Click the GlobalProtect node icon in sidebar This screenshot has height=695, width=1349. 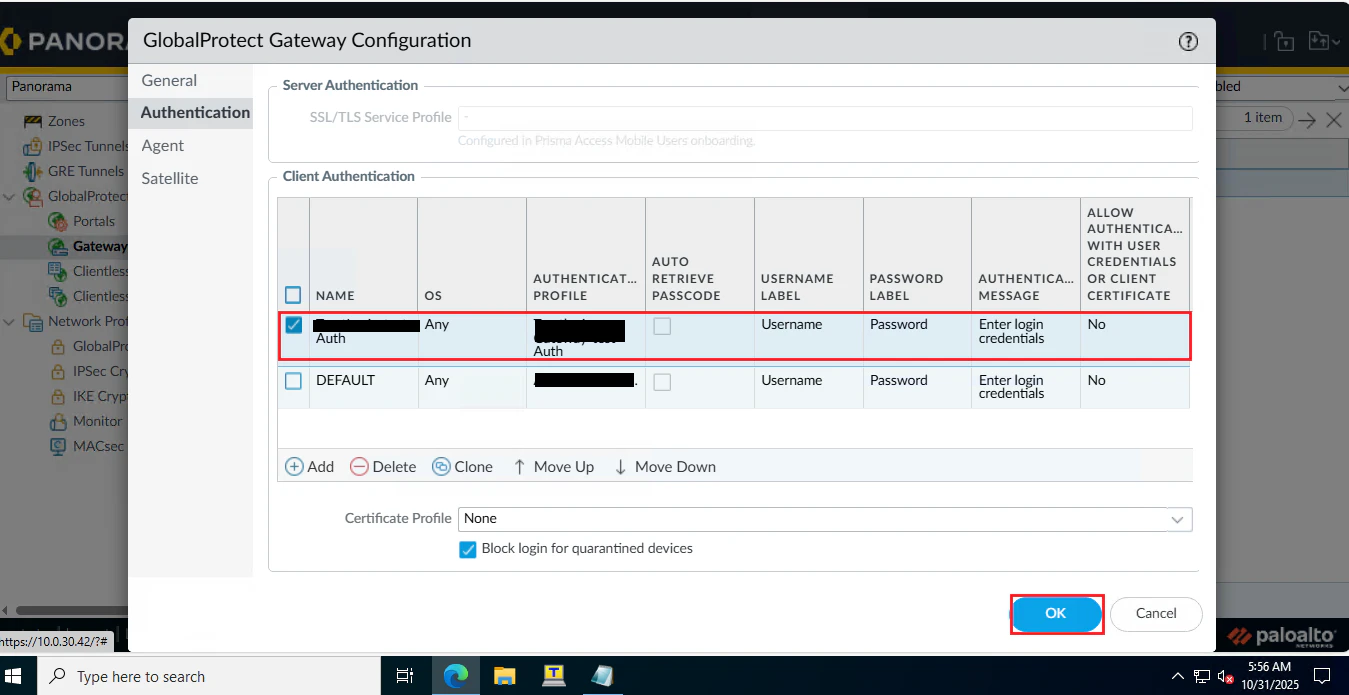[x=33, y=196]
